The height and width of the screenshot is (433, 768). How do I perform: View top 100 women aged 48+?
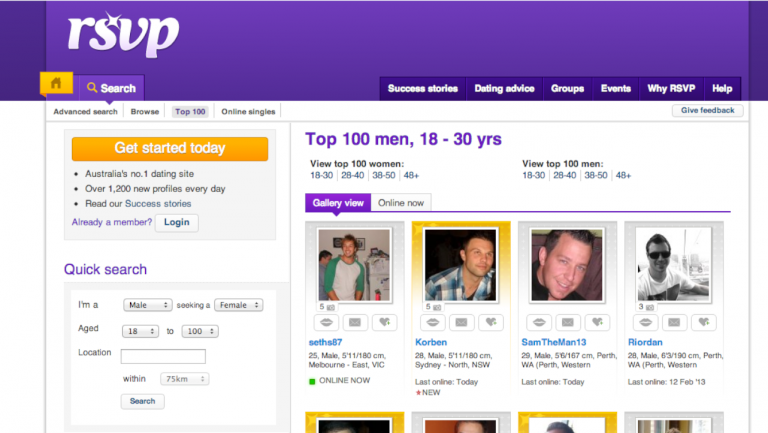click(x=411, y=175)
